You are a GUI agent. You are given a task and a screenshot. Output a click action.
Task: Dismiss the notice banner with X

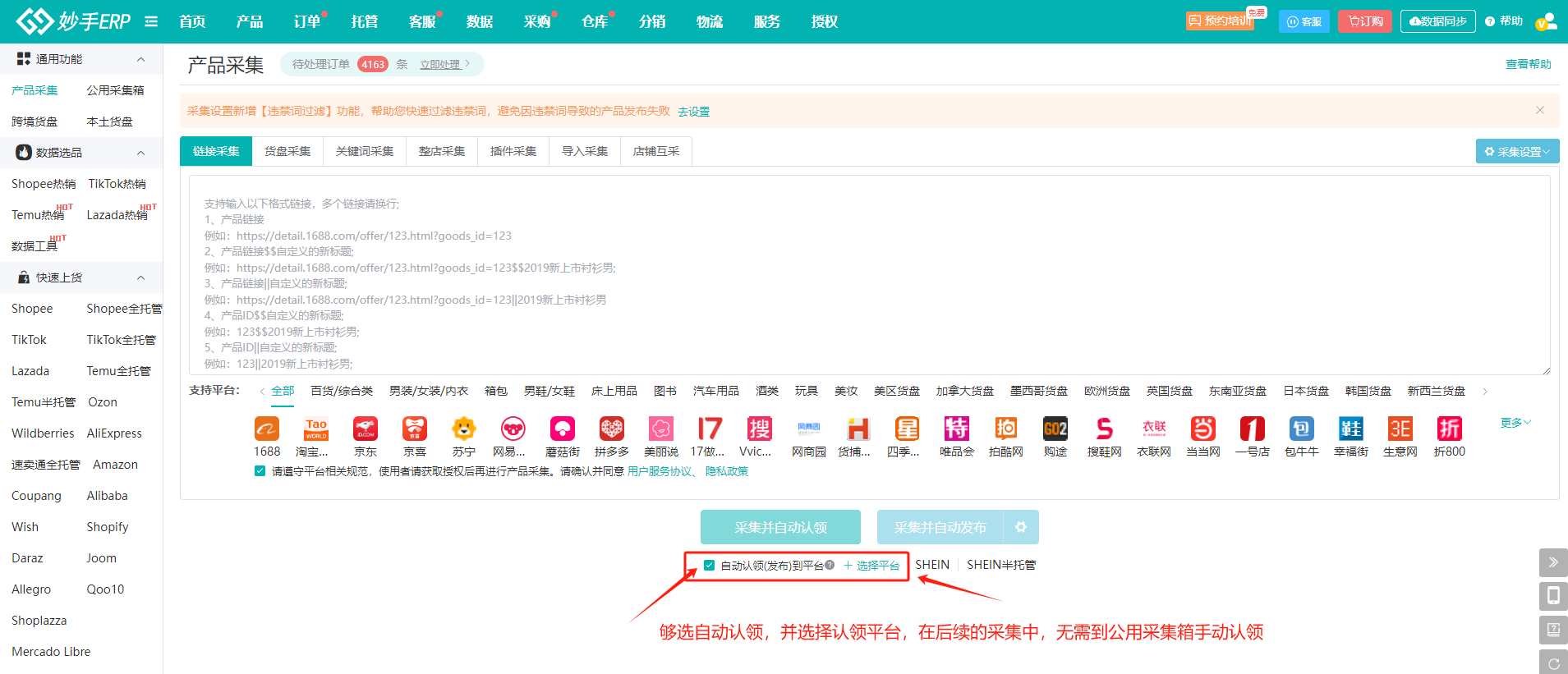[1540, 110]
